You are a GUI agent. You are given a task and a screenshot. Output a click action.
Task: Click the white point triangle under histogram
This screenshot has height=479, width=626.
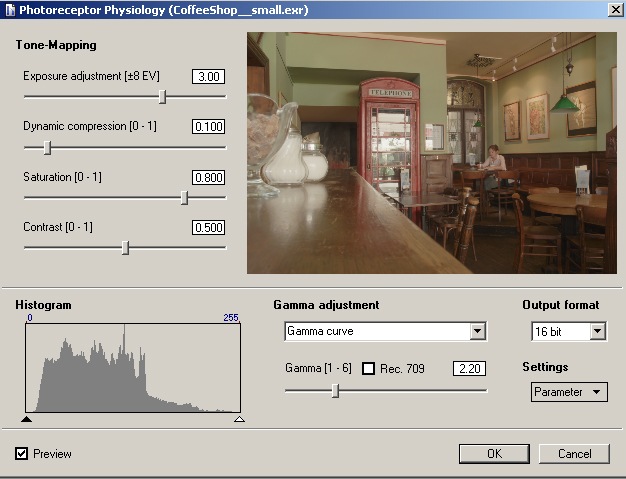(239, 420)
